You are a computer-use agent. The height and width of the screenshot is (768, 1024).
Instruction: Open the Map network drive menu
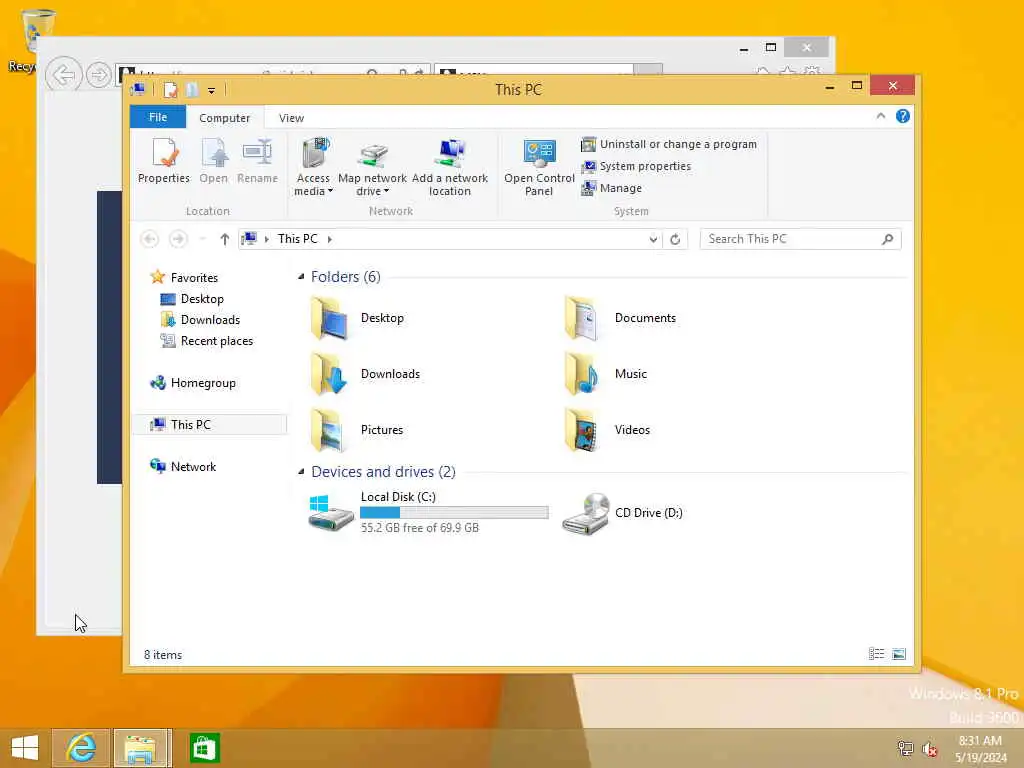pos(372,167)
